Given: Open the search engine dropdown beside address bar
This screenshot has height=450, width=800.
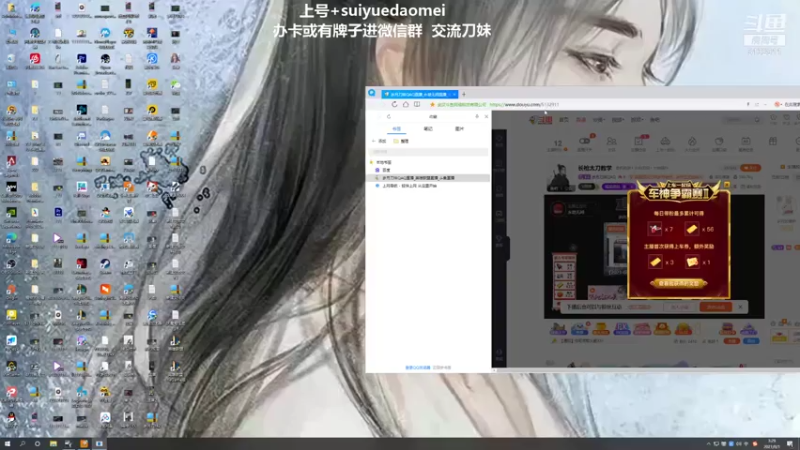Looking at the screenshot, I should [x=780, y=105].
